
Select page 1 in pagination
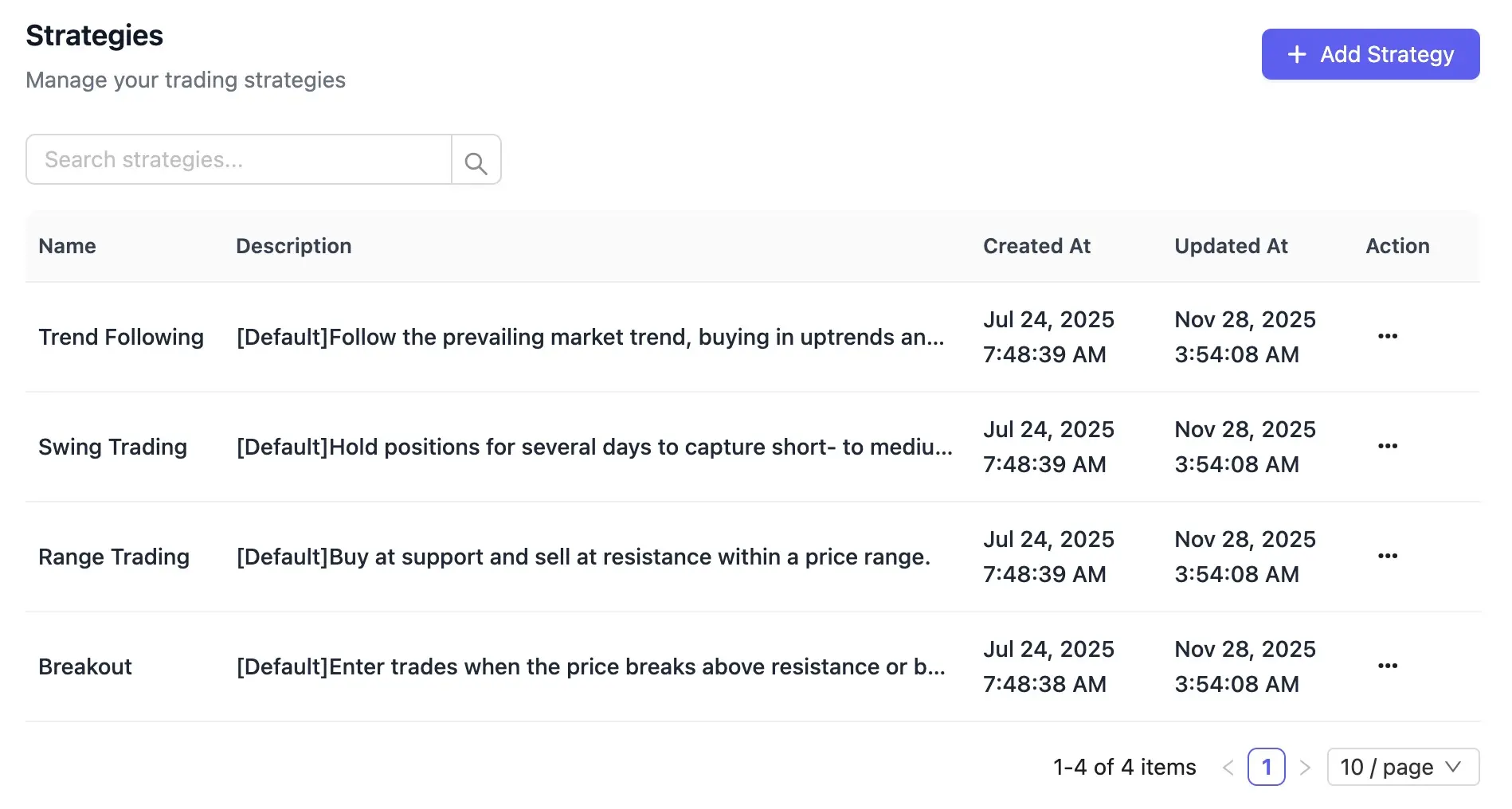coord(1267,767)
